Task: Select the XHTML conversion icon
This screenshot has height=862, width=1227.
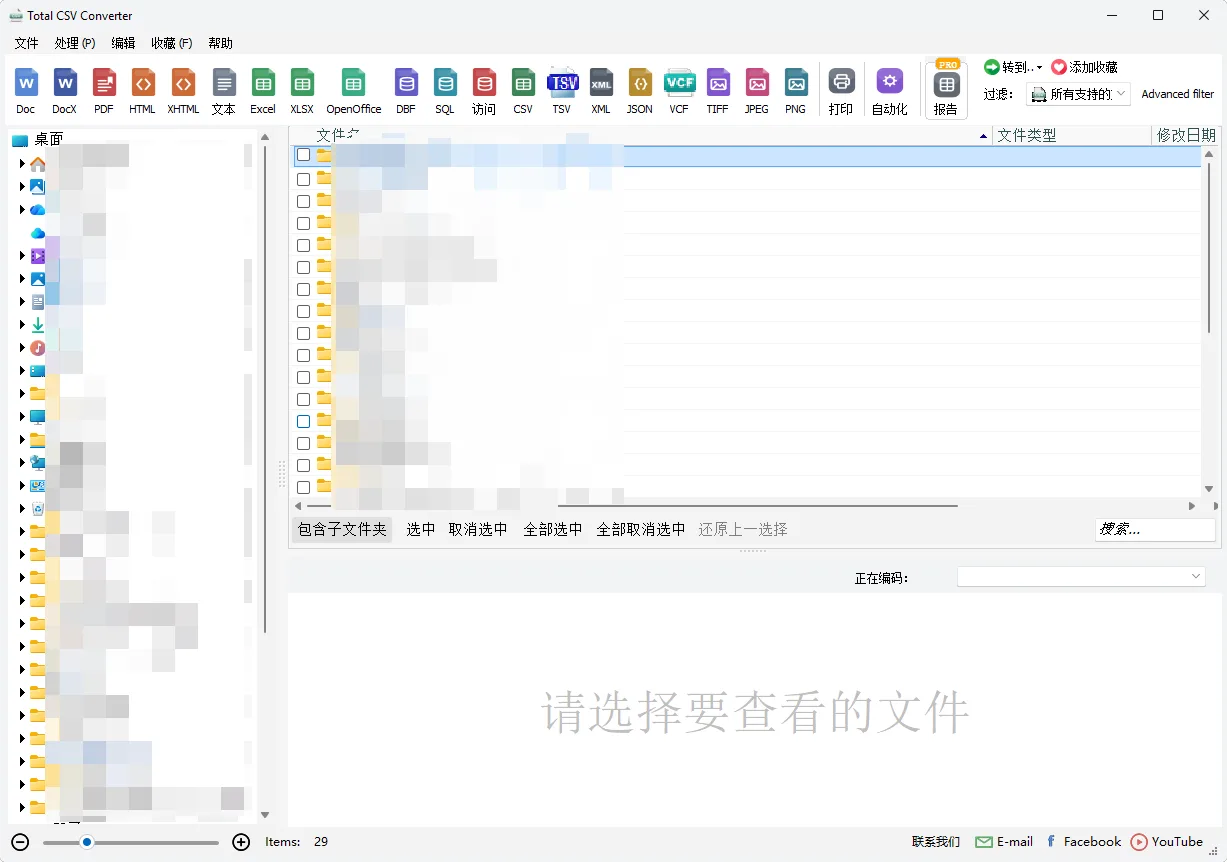Action: [x=183, y=91]
